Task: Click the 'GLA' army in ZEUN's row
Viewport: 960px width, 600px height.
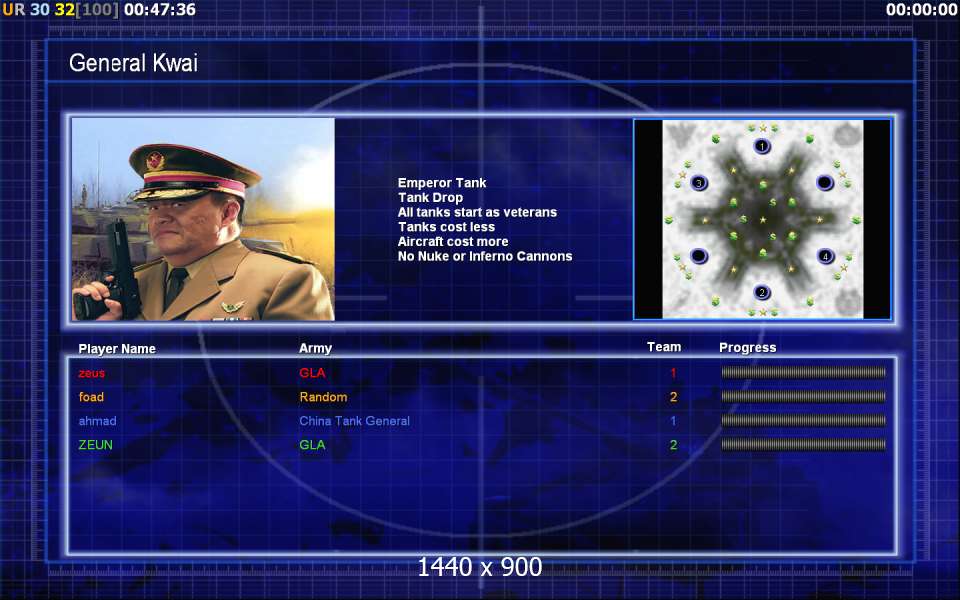Action: click(312, 444)
